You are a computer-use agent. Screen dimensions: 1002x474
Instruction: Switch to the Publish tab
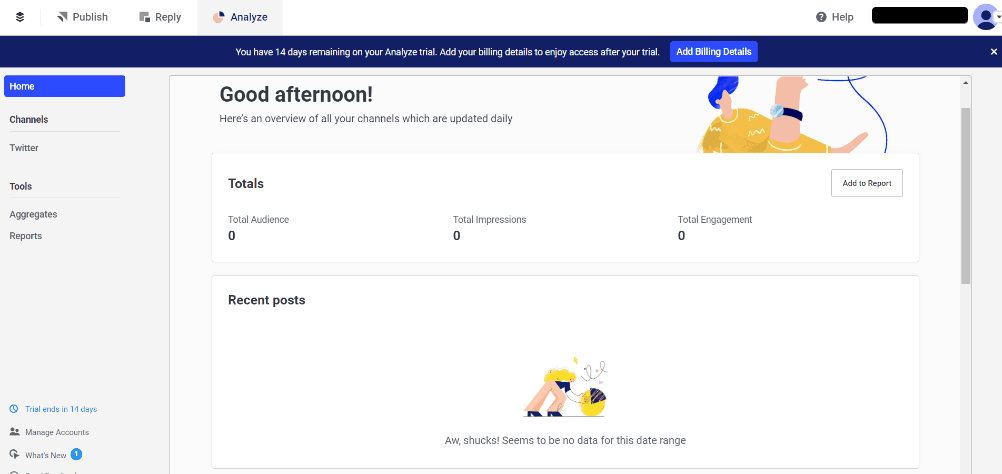[x=82, y=17]
